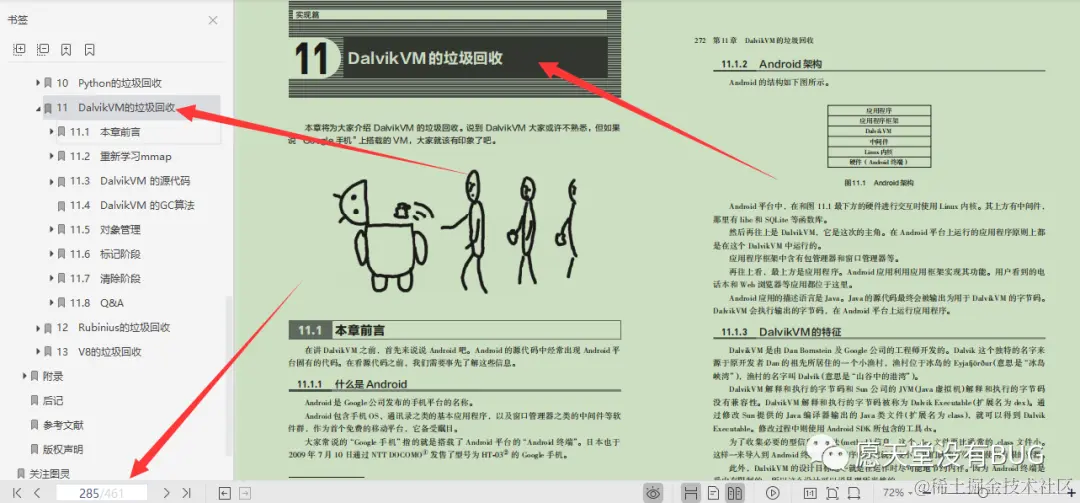
Task: Open the 关注图灵 bookmark
Action: point(50,474)
